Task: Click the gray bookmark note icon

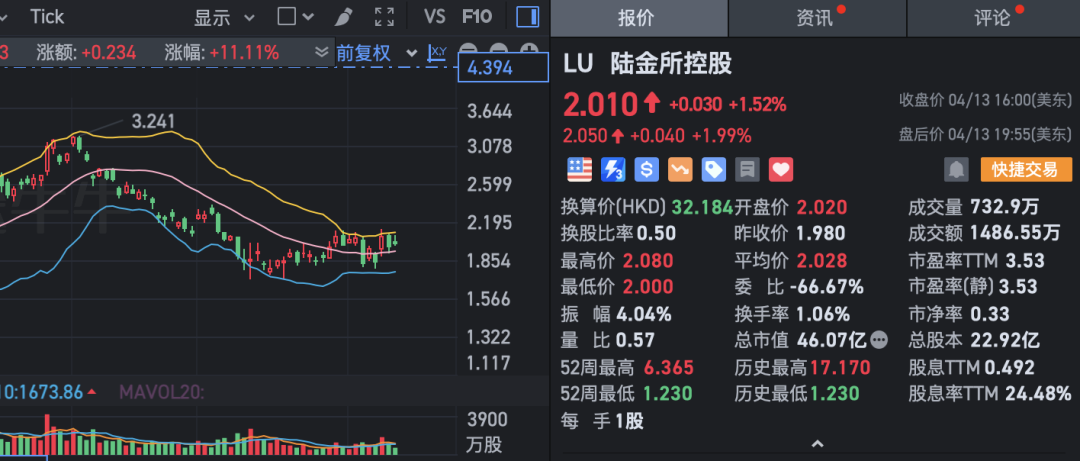Action: click(x=747, y=170)
